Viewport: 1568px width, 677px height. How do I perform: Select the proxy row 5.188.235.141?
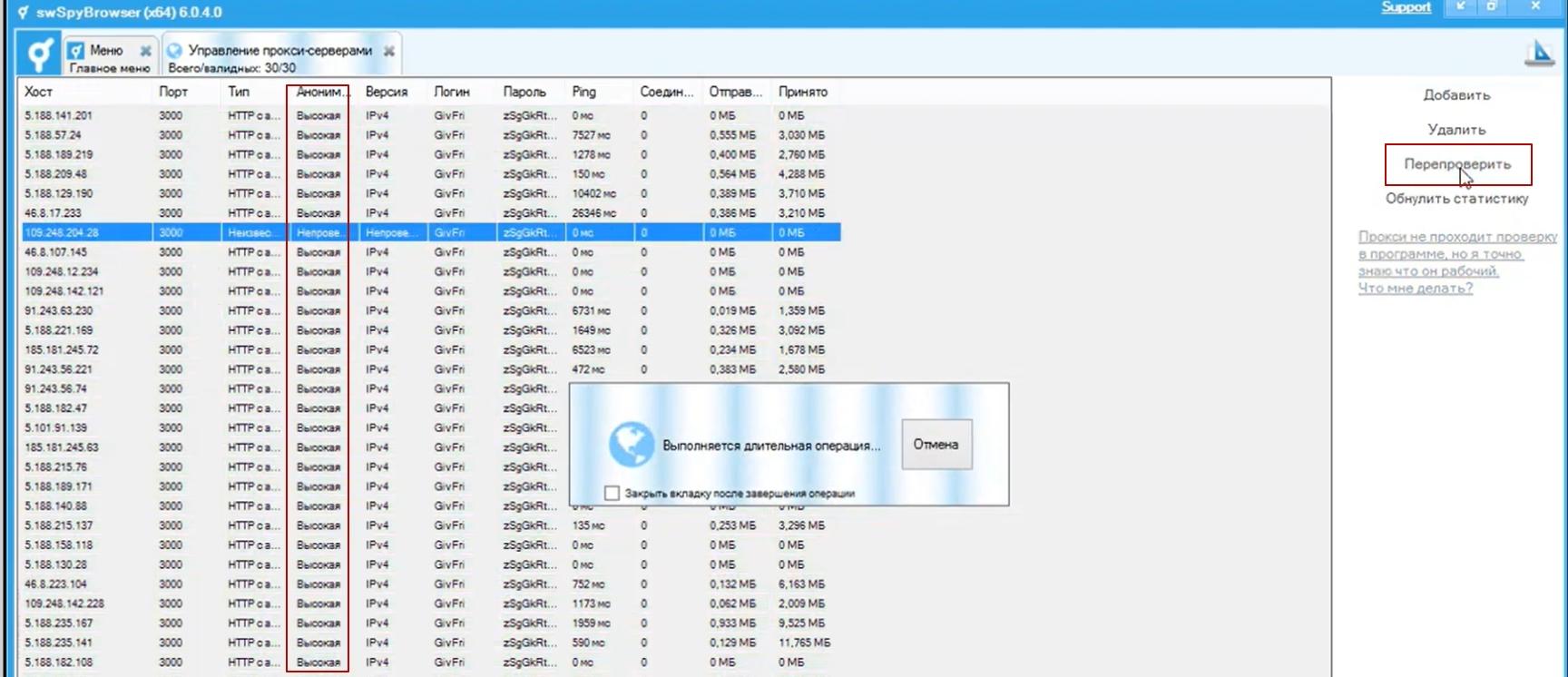(431, 643)
